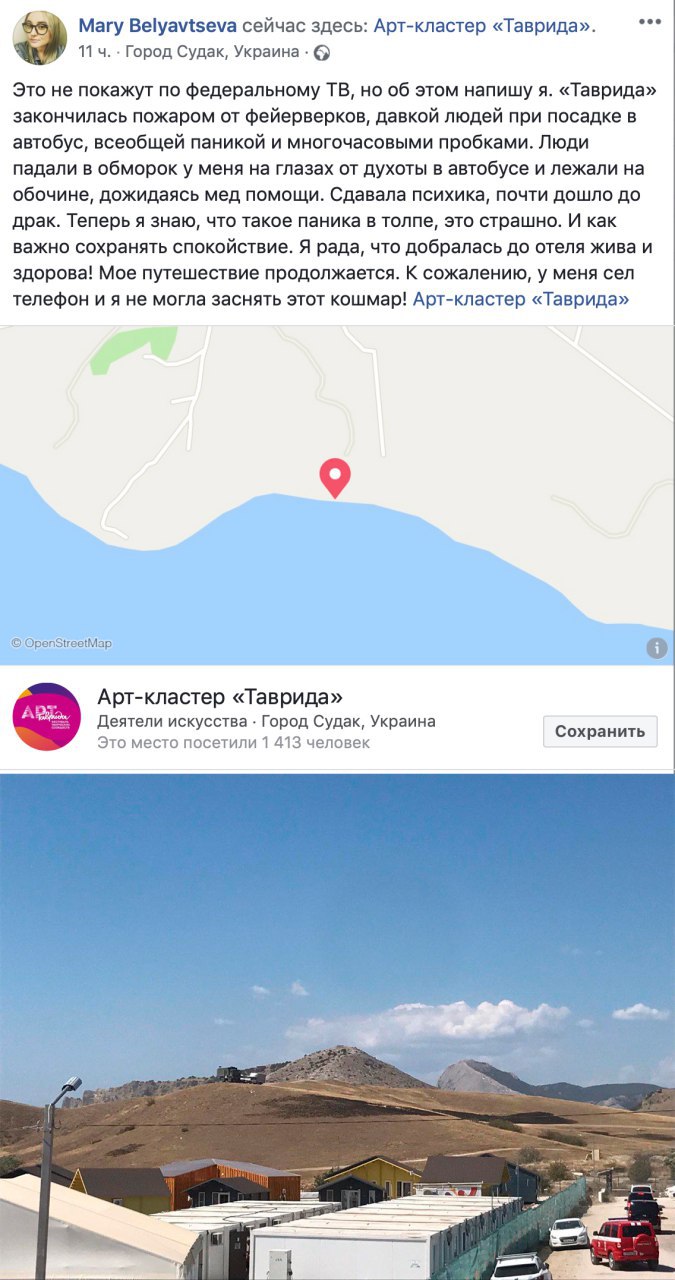
Task: Open the round Арт Таврида logo
Action: click(x=46, y=717)
